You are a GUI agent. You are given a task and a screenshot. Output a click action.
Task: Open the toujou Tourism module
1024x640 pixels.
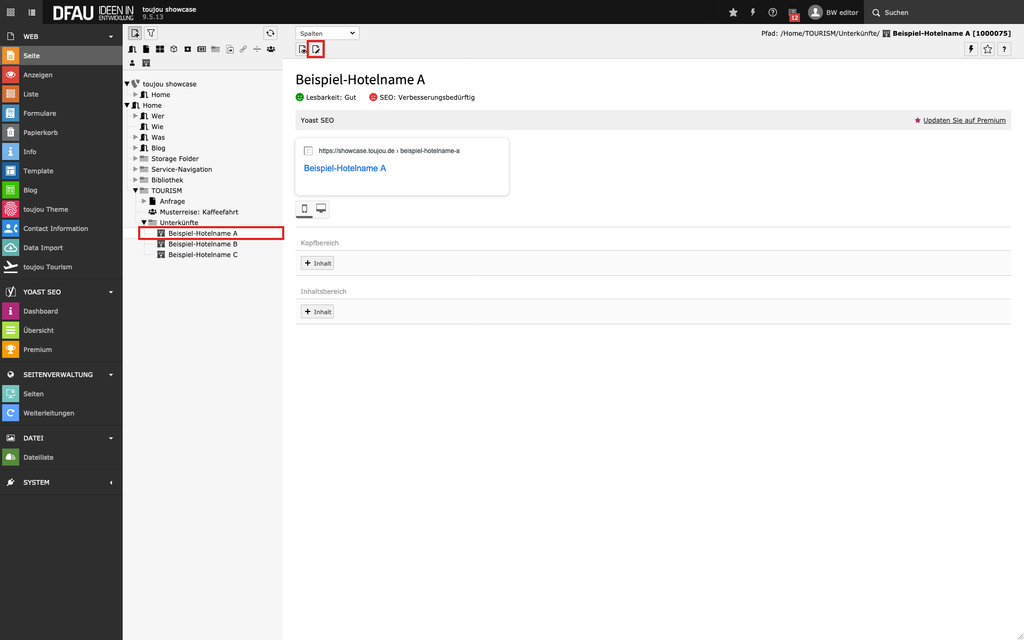[48, 267]
